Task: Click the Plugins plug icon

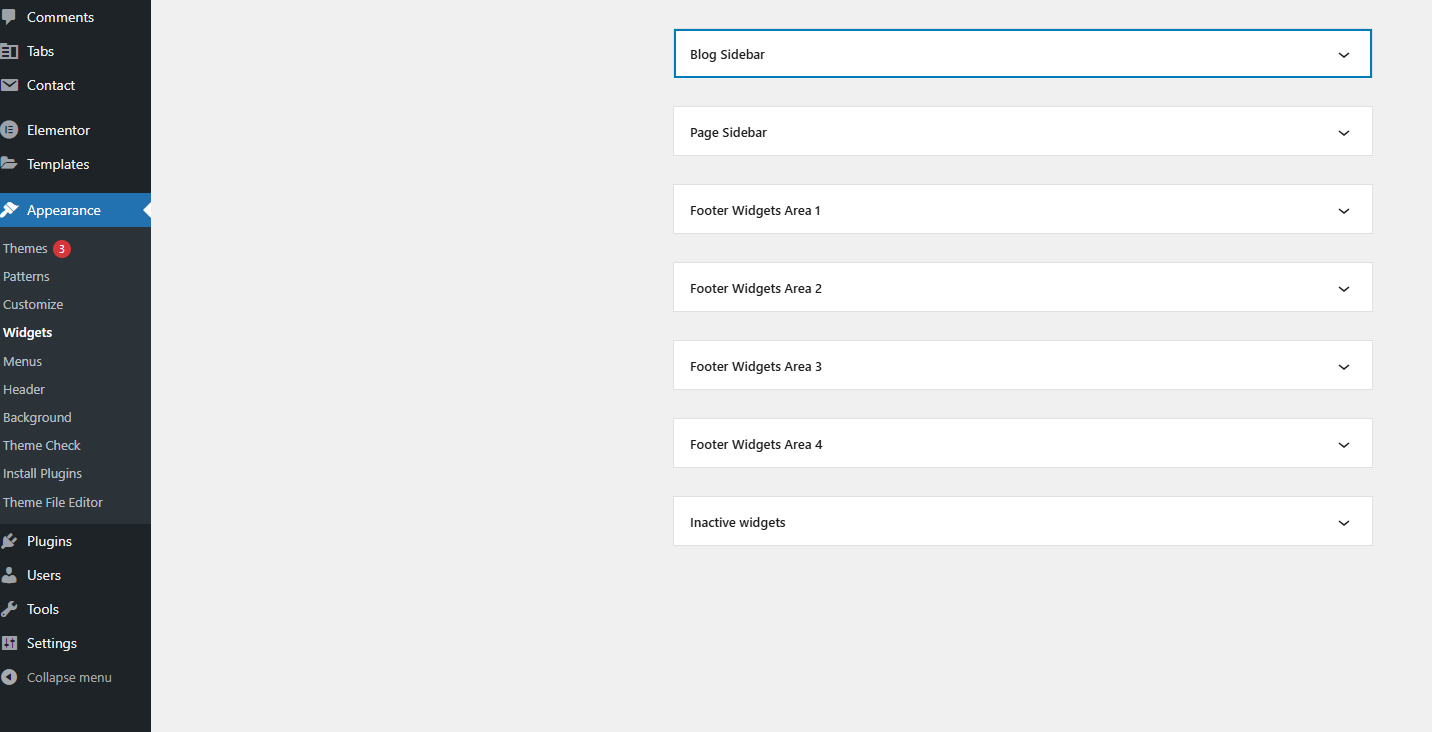Action: click(x=9, y=541)
